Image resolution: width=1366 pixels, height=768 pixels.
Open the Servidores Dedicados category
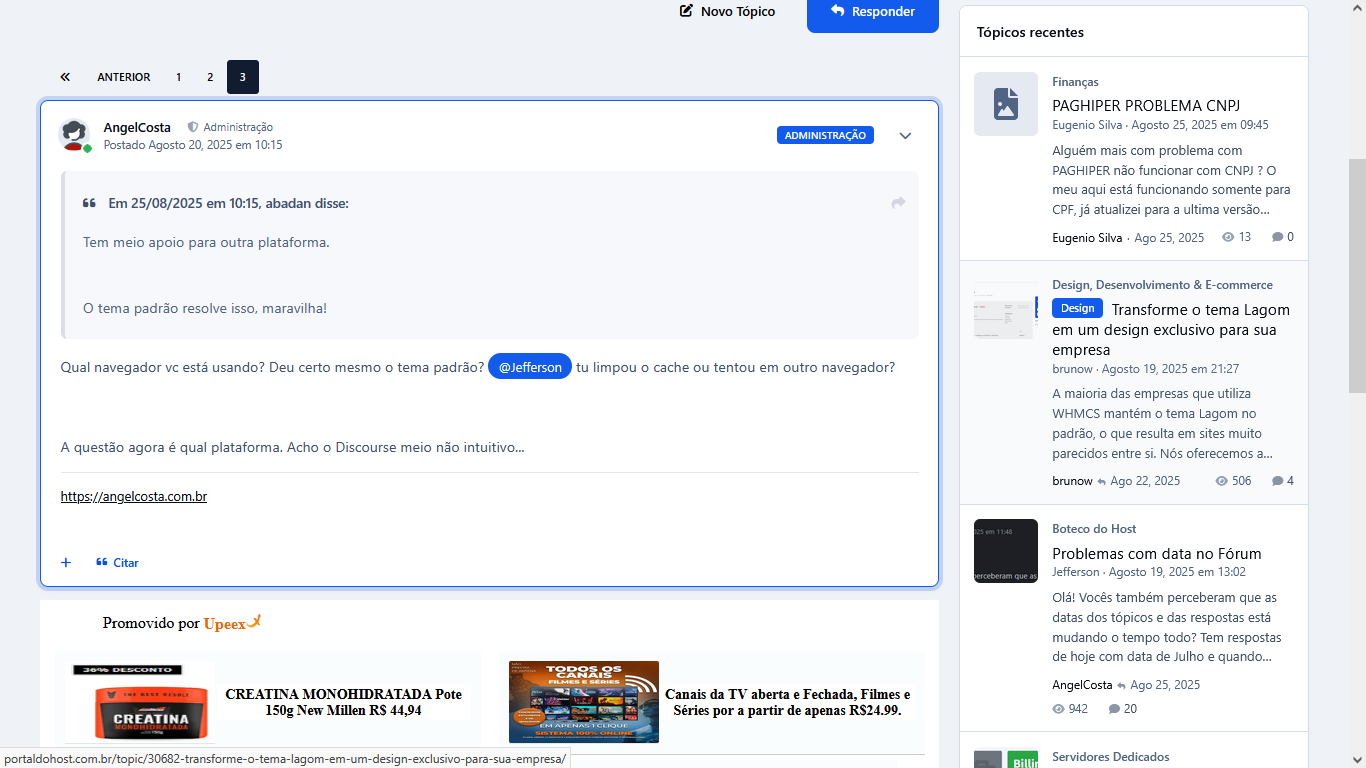tap(1111, 757)
